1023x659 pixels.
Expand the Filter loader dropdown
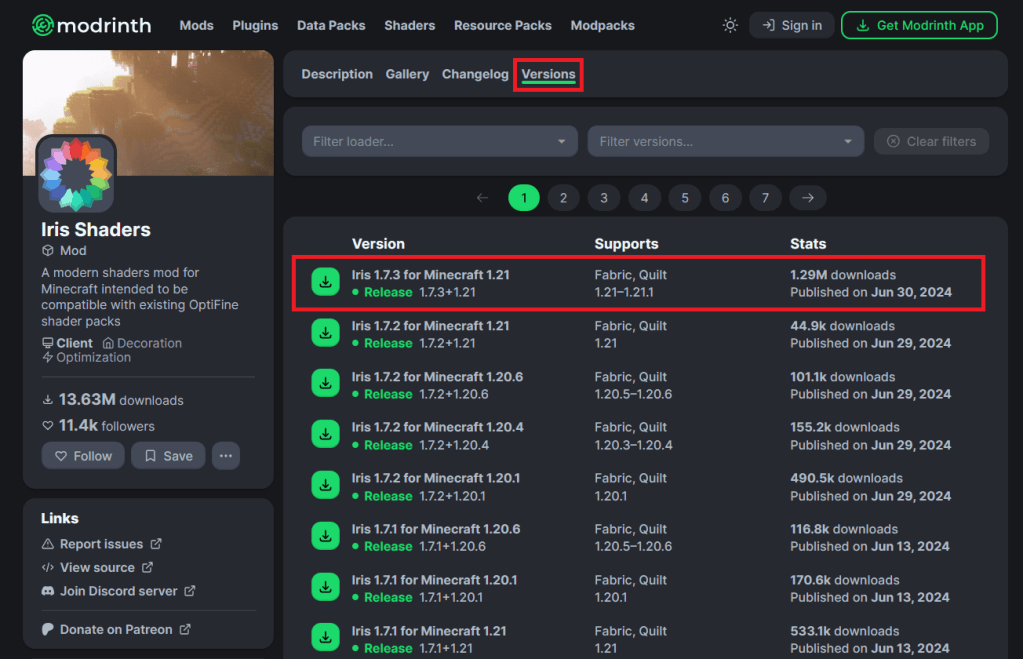point(440,142)
